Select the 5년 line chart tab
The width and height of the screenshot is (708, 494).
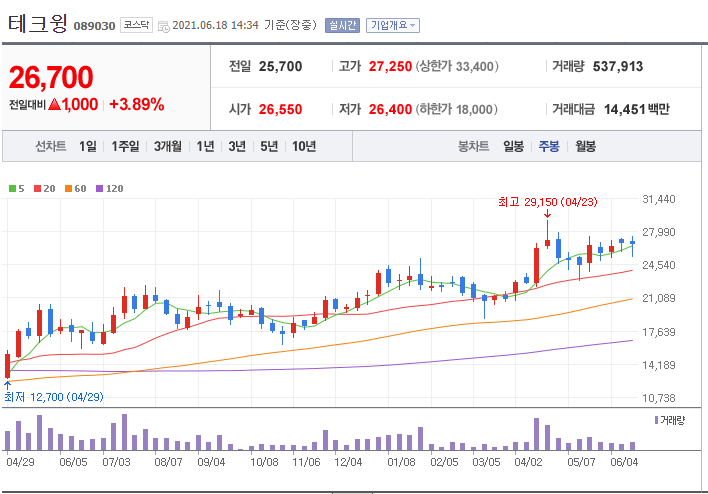point(269,146)
